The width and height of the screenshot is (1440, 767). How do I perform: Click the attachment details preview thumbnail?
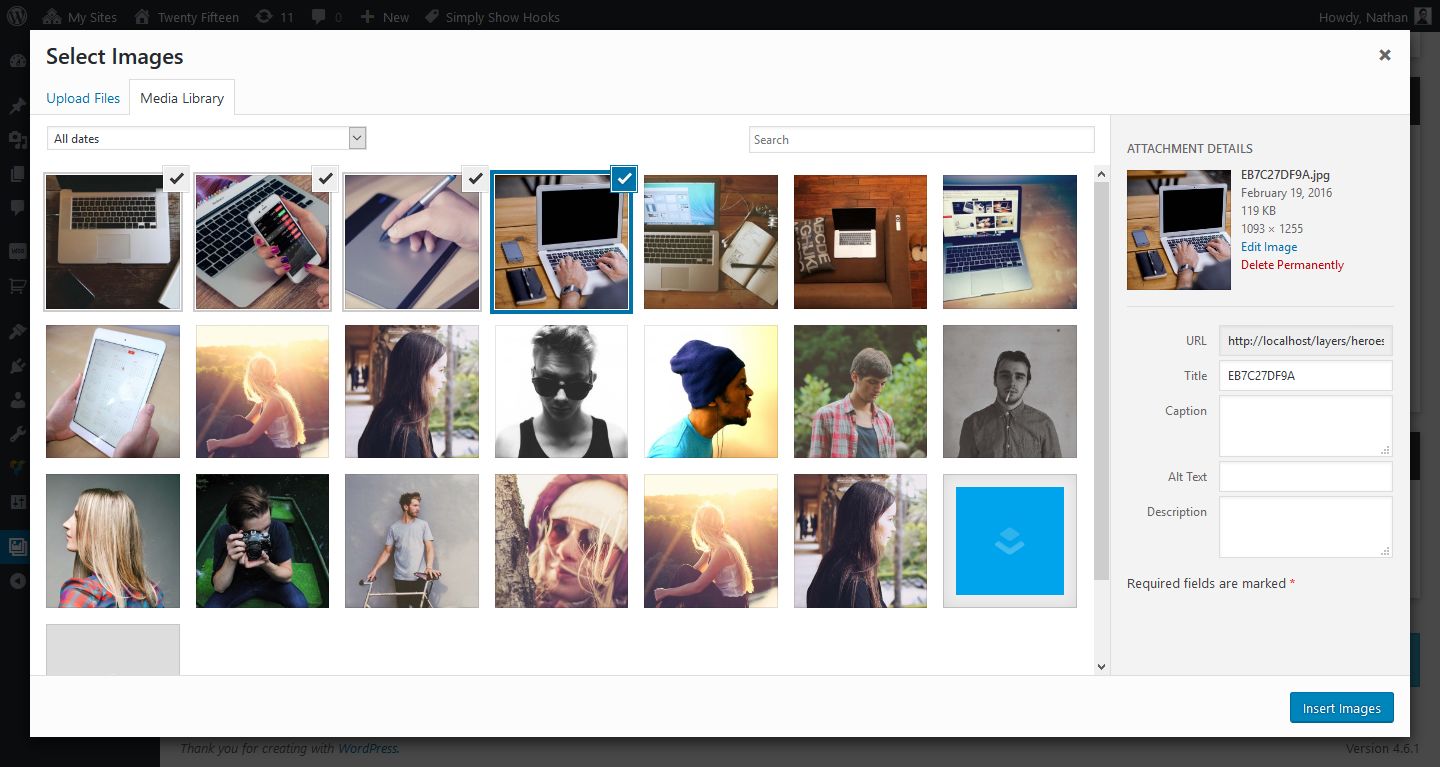(1179, 230)
